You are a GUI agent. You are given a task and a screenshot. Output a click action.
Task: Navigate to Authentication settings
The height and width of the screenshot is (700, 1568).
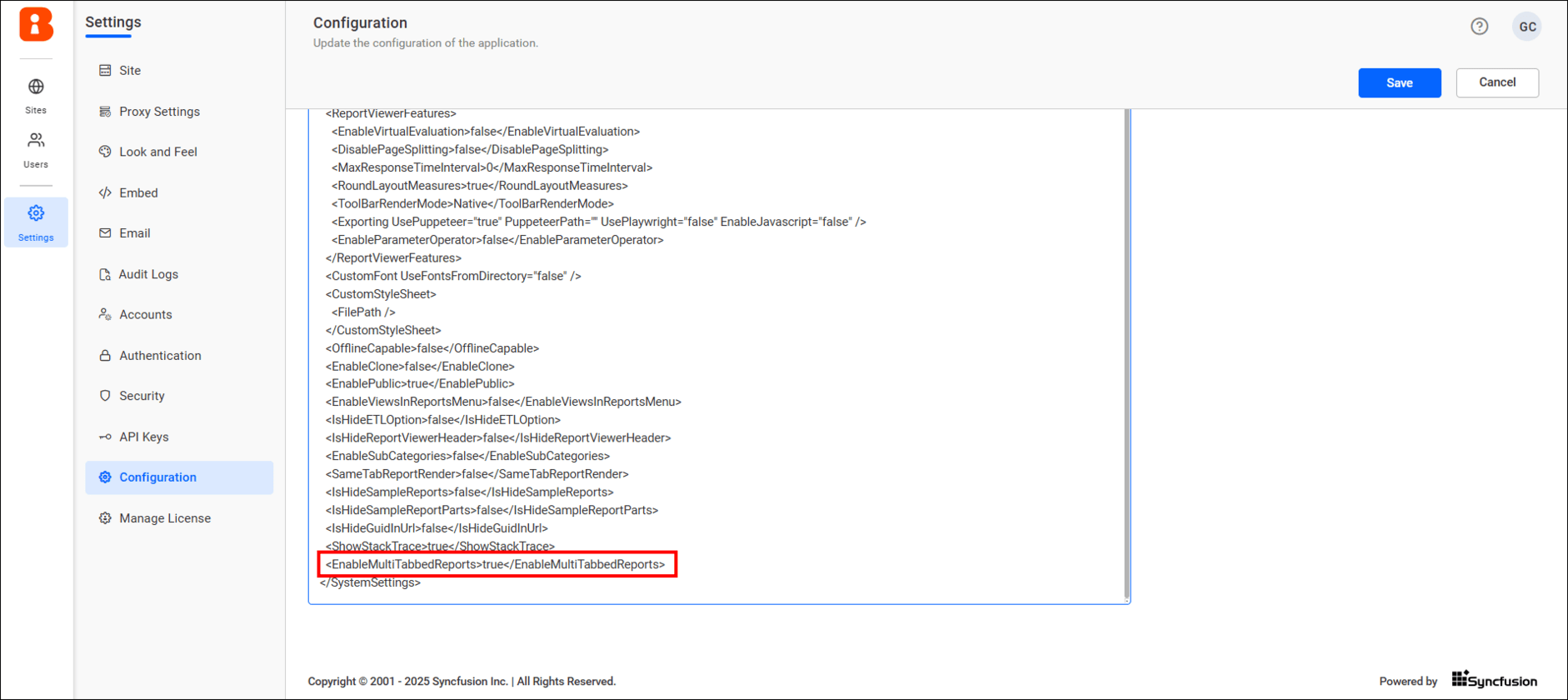[159, 356]
